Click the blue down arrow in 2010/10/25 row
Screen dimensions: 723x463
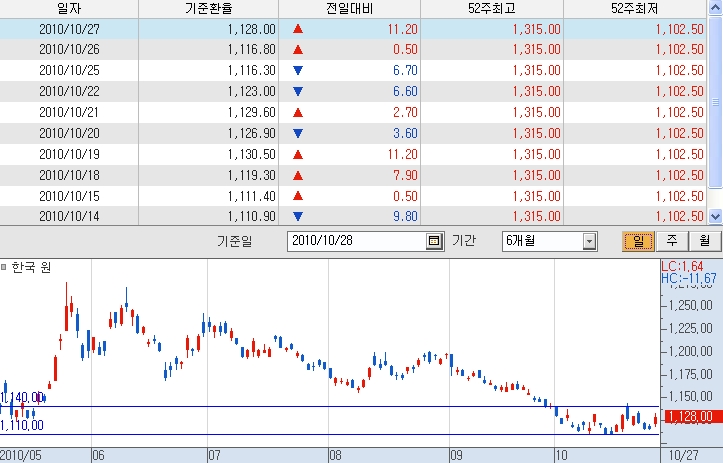pos(298,71)
